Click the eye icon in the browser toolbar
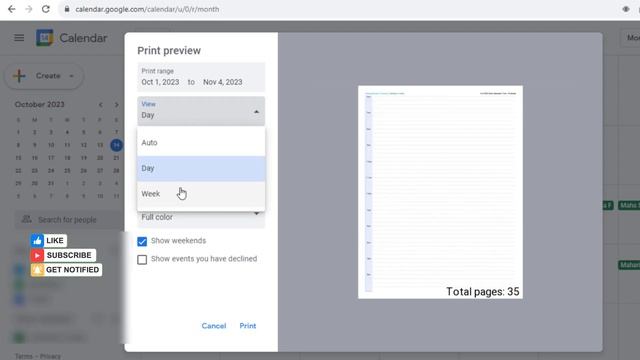Image resolution: width=640 pixels, height=360 pixels. coord(626,9)
